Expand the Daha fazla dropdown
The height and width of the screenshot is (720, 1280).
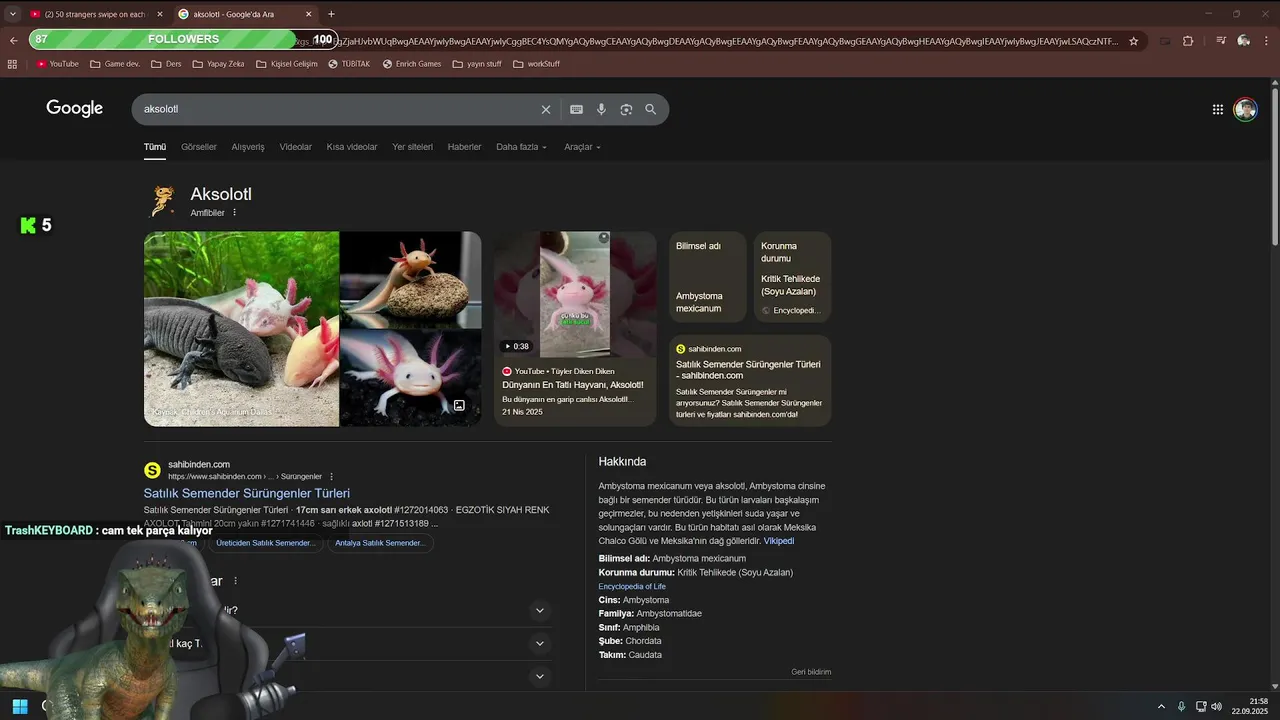coord(522,147)
